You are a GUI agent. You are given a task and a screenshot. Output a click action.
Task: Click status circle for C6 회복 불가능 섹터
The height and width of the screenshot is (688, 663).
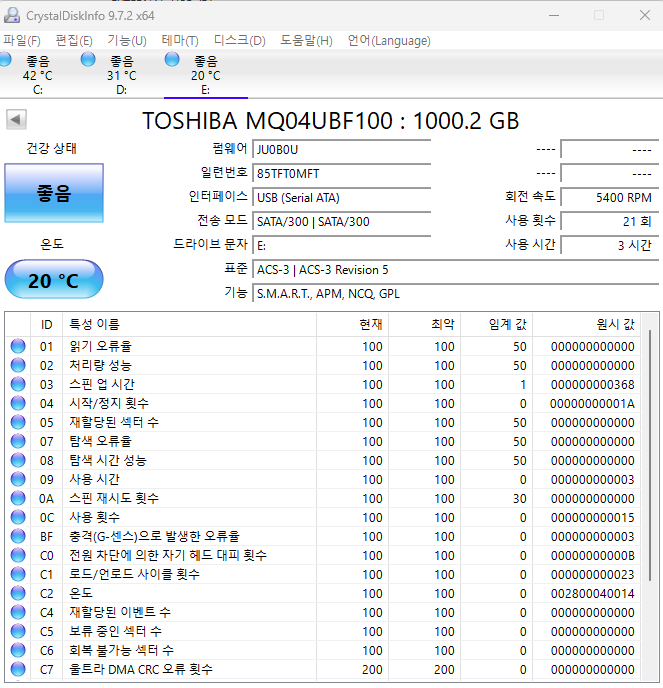(x=18, y=650)
